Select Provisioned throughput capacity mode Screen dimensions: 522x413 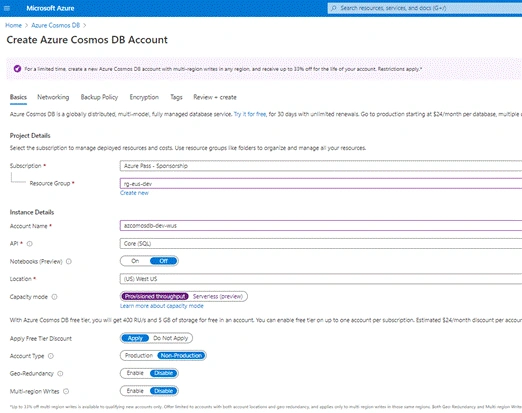point(155,296)
